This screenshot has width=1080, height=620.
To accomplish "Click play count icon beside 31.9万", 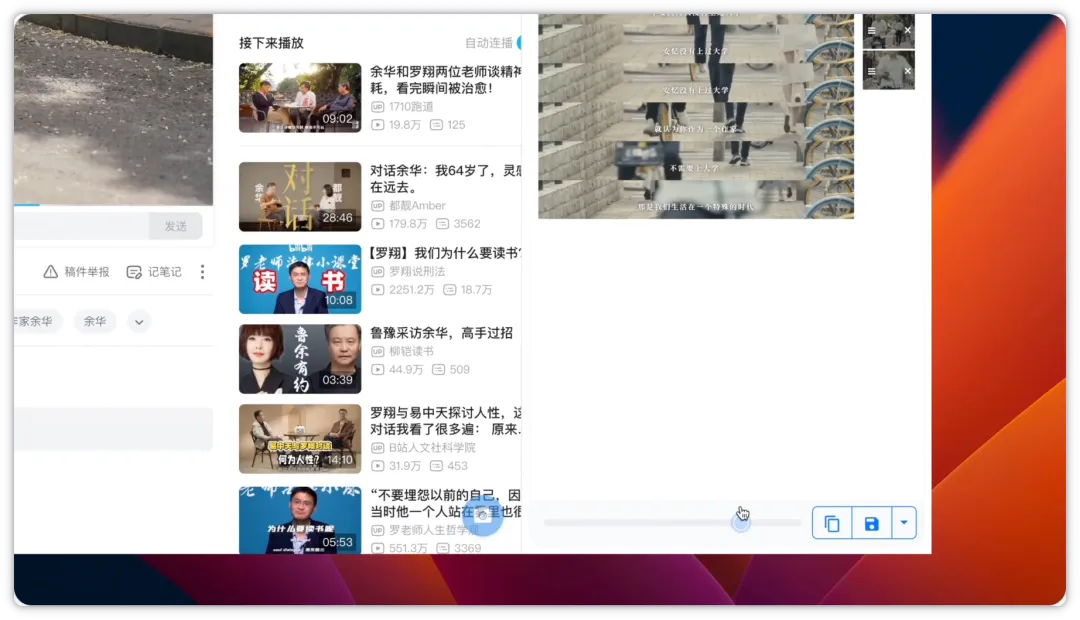I will [377, 466].
